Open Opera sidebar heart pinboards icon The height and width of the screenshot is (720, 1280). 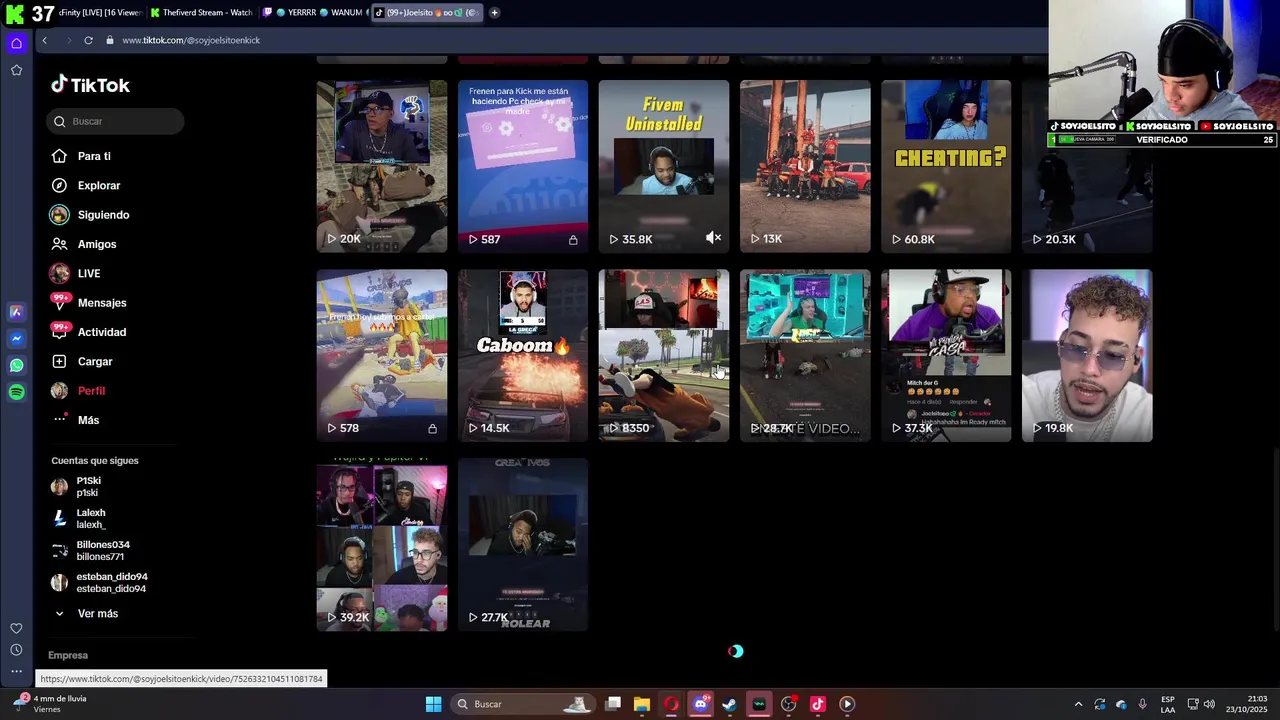pos(16,628)
